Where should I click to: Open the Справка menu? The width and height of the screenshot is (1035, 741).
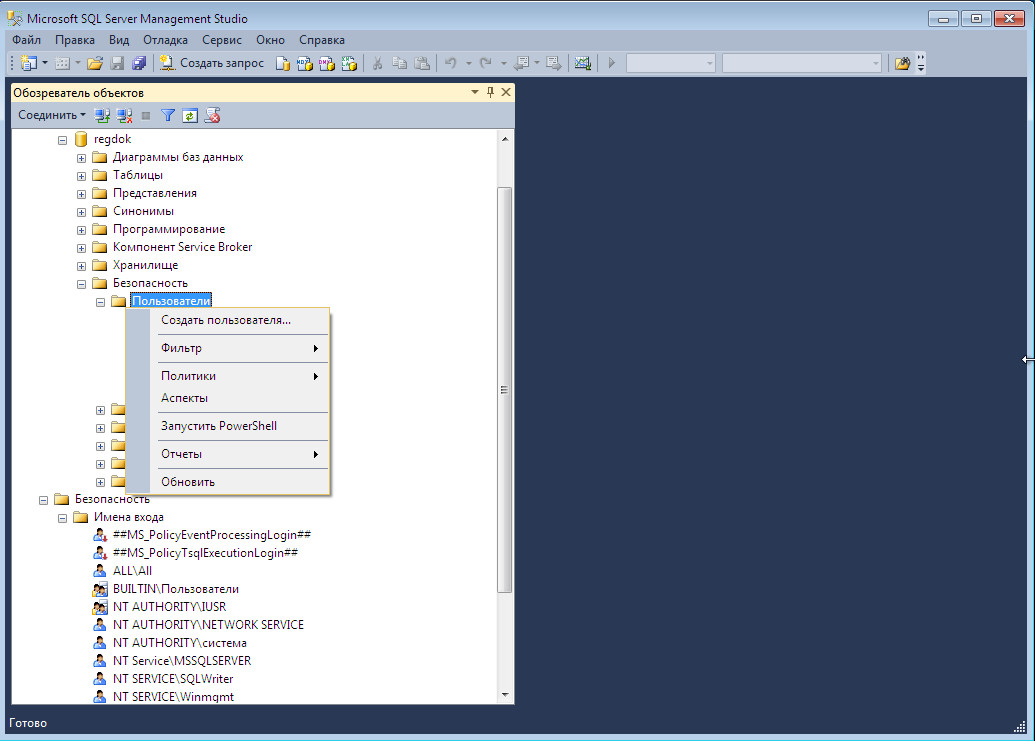tap(322, 40)
